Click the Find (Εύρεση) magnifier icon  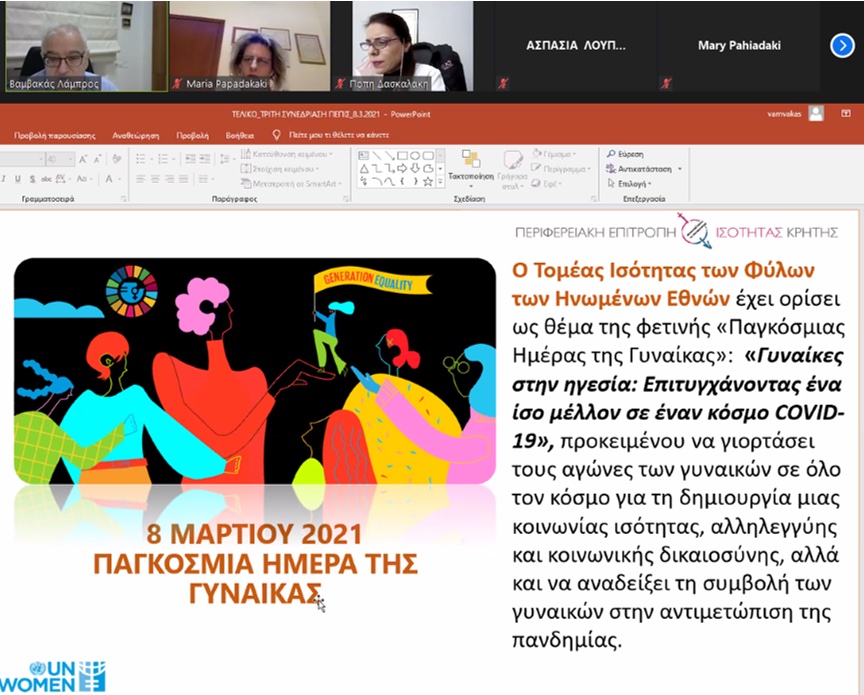pyautogui.click(x=610, y=155)
